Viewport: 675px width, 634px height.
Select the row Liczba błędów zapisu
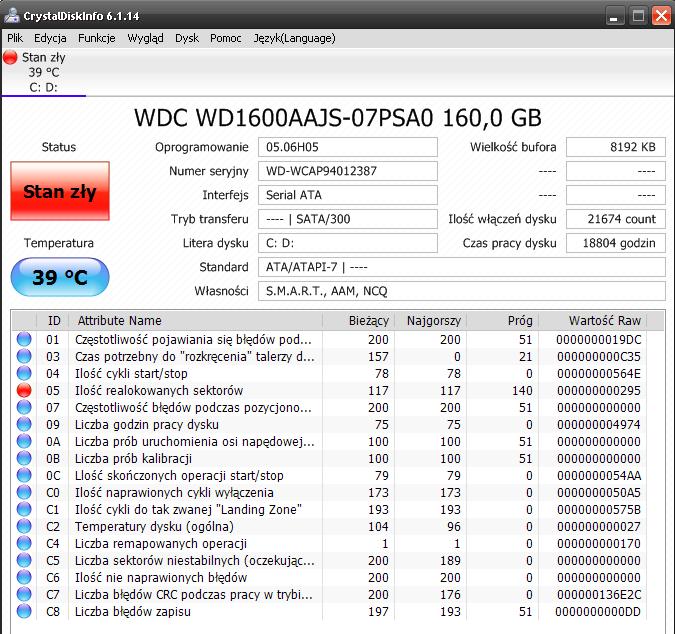click(x=329, y=612)
